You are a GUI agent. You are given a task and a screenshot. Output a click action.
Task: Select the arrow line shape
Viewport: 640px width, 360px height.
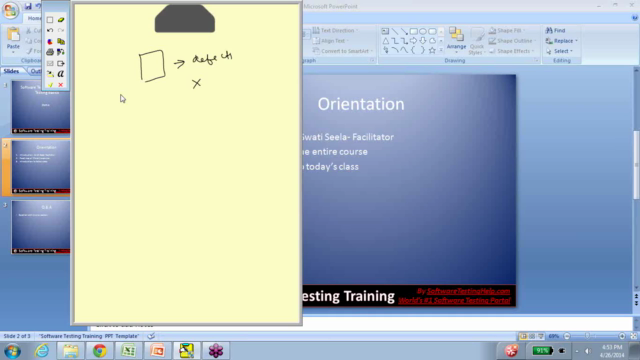tap(404, 31)
